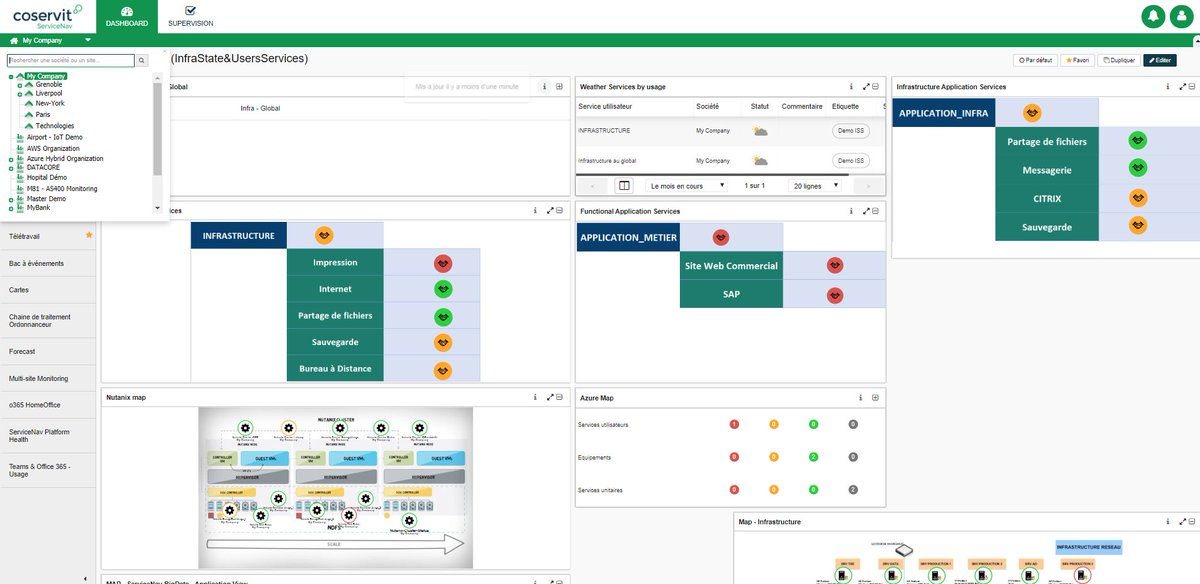Viewport: 1200px width, 584px height.
Task: Click the Editer button
Action: (x=1160, y=60)
